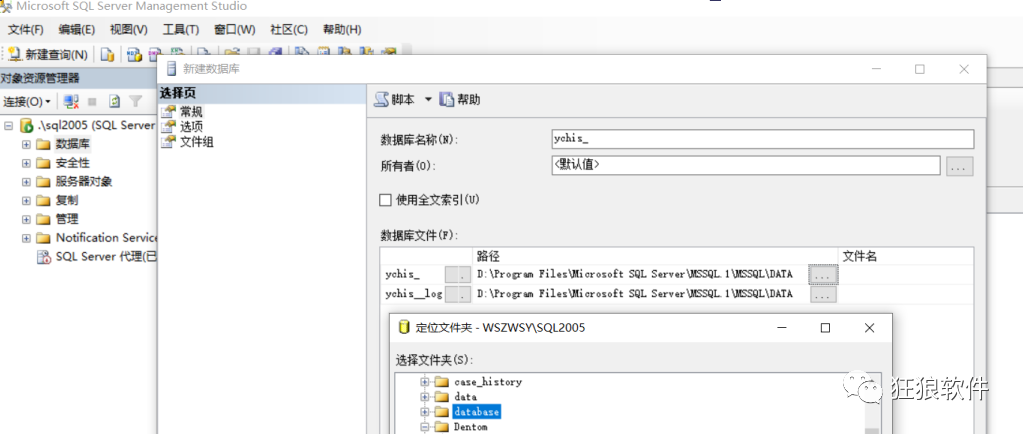This screenshot has width=1023, height=434.
Task: Click the data folder icon in folder picker
Action: pos(442,396)
